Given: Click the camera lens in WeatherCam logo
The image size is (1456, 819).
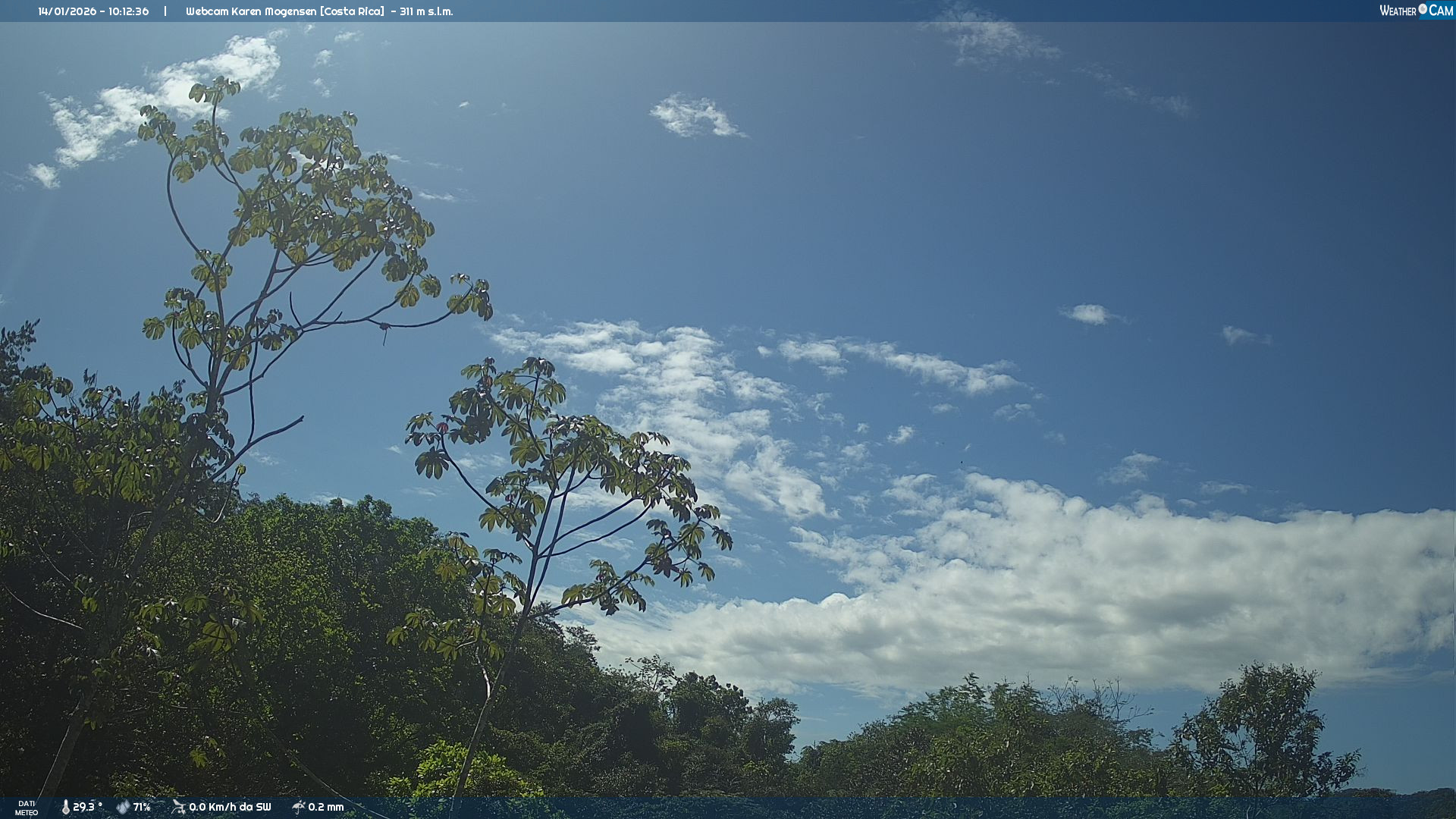Looking at the screenshot, I should click(1423, 9).
